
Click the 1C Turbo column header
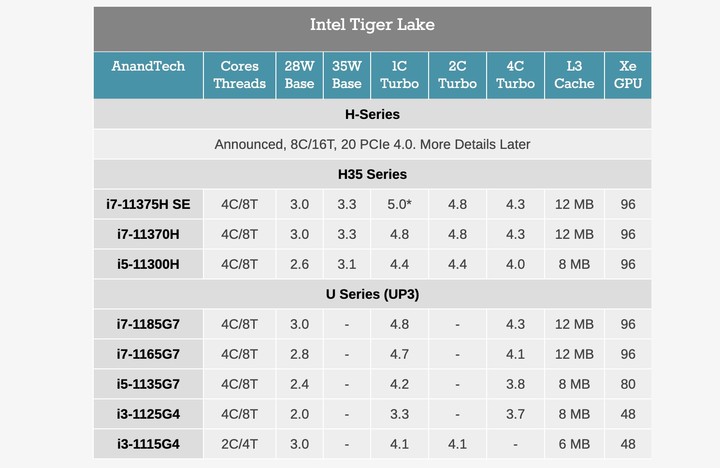(x=399, y=75)
